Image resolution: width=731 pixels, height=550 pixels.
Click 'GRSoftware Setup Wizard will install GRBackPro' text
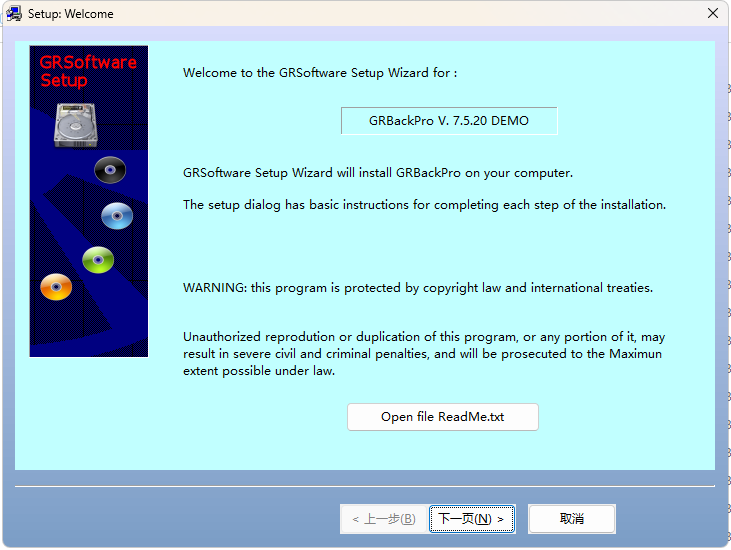[378, 173]
